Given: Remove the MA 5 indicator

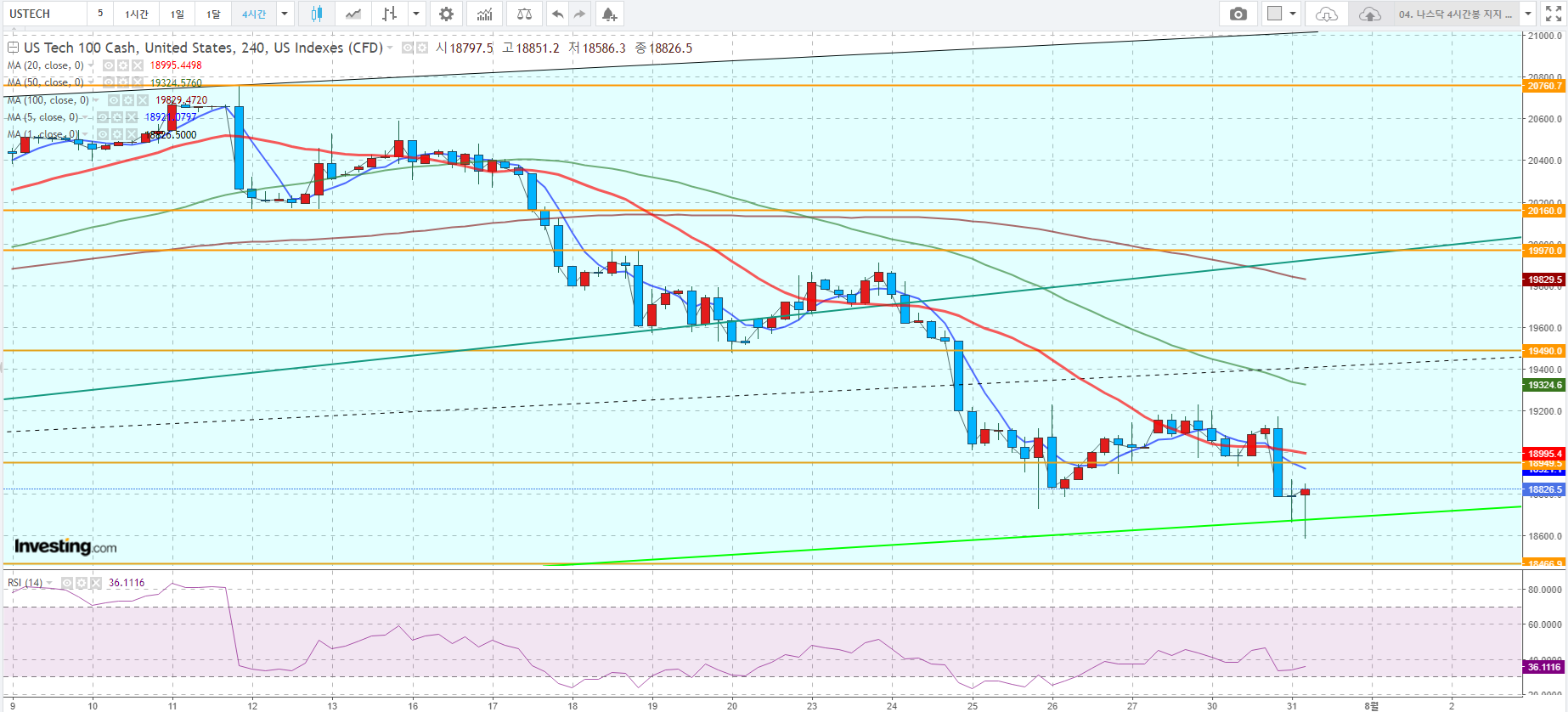Looking at the screenshot, I should pos(132,117).
